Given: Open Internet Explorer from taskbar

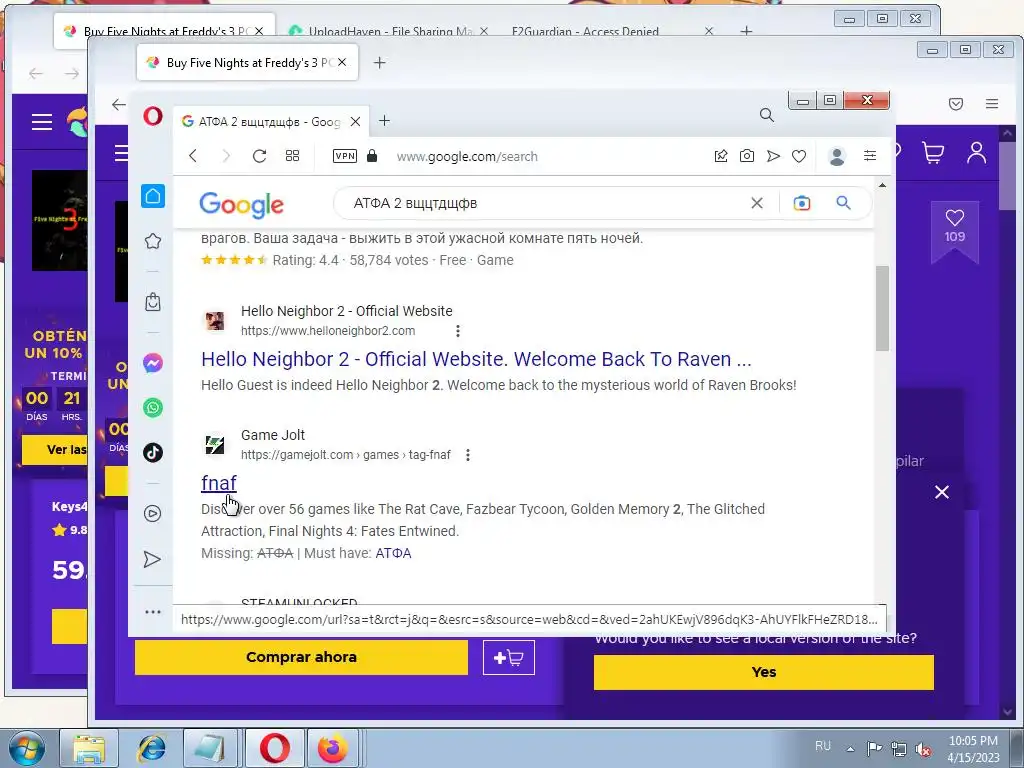Looking at the screenshot, I should coord(151,748).
